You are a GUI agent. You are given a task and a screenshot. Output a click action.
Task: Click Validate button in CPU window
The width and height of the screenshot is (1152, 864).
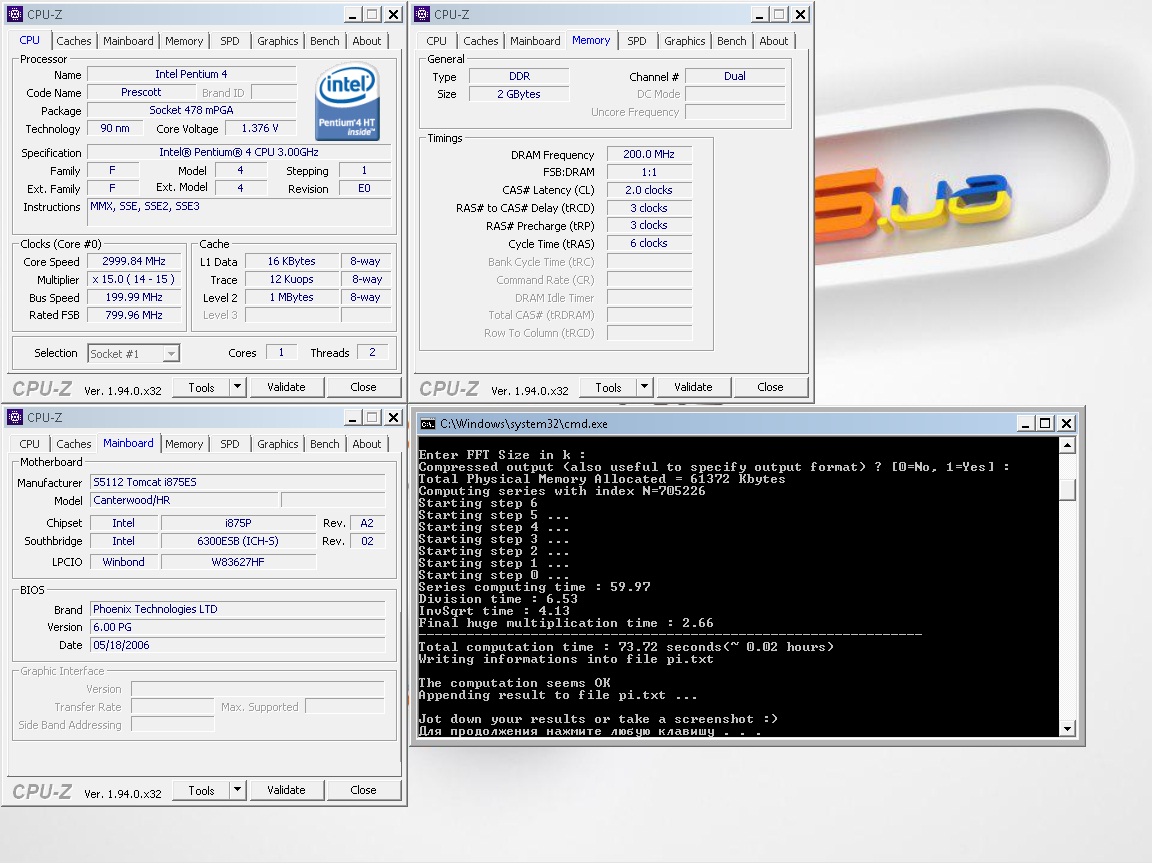pyautogui.click(x=286, y=387)
